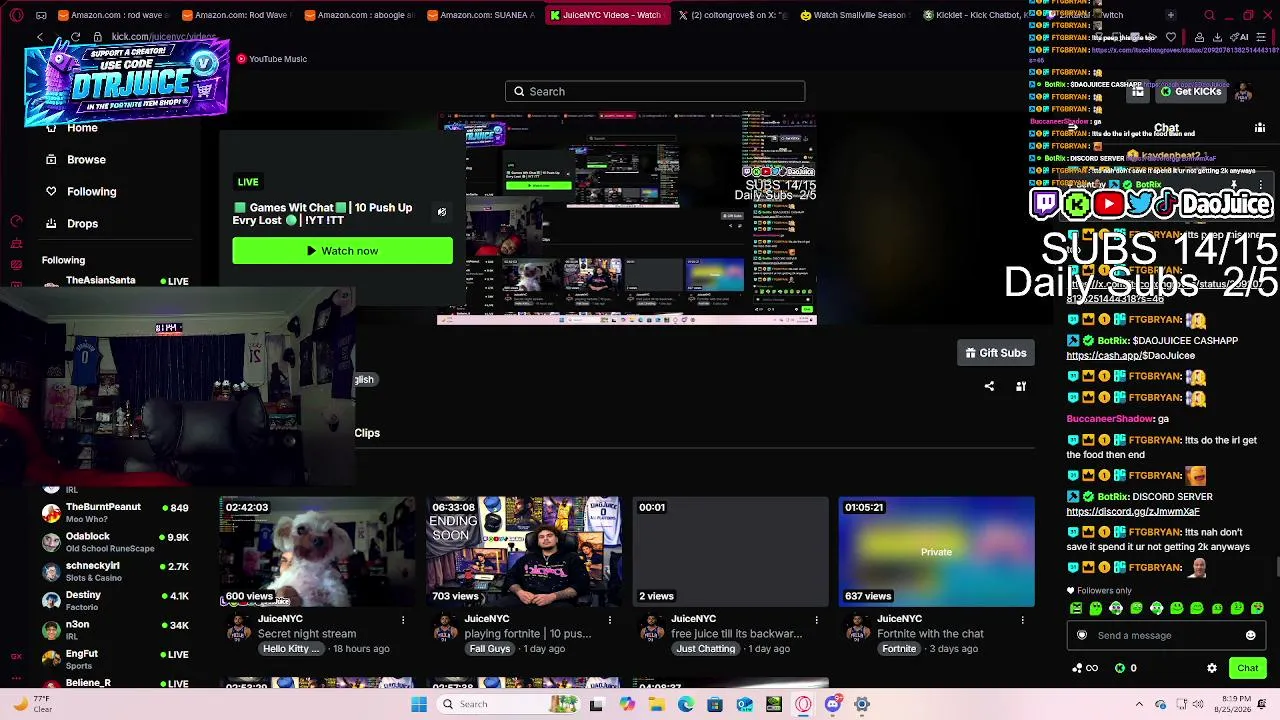The width and height of the screenshot is (1280, 720).
Task: Click the Watch now button
Action: click(342, 251)
